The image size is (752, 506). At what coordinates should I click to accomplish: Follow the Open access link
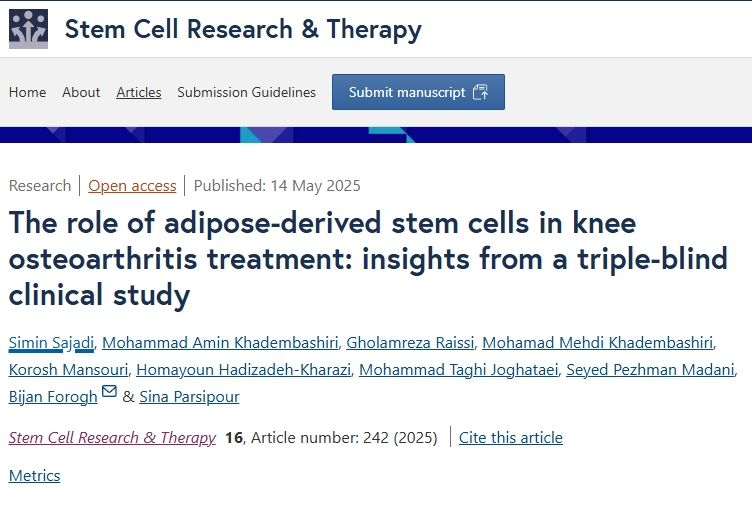pos(132,185)
